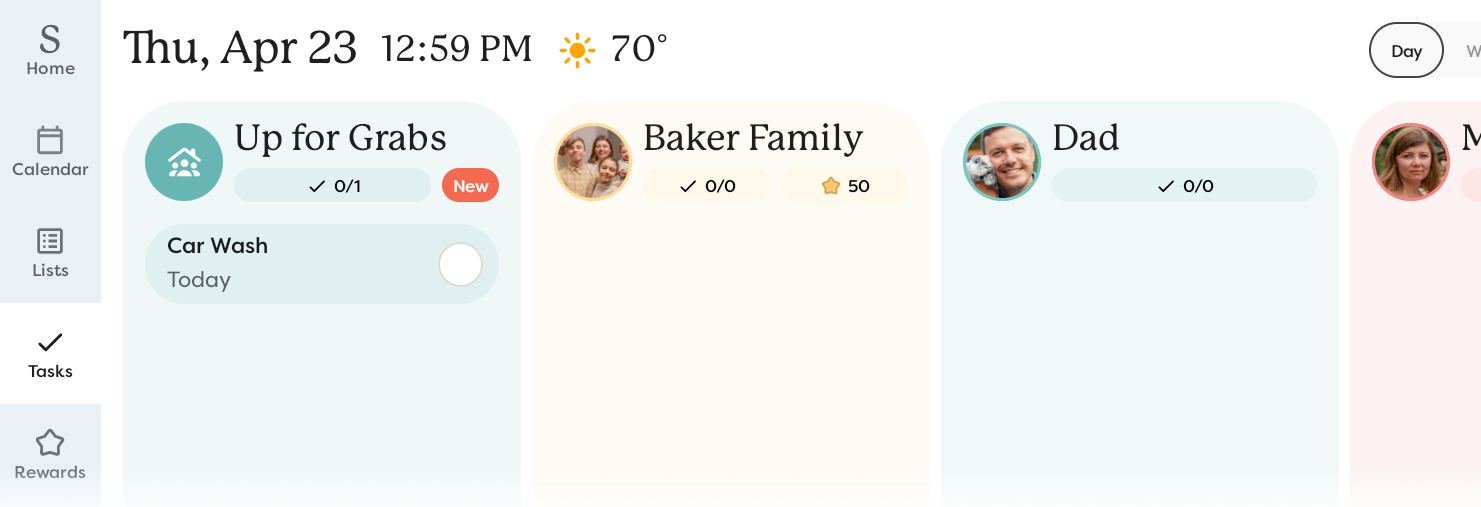
Task: Click the Thu, Apr 23 date header
Action: (240, 48)
